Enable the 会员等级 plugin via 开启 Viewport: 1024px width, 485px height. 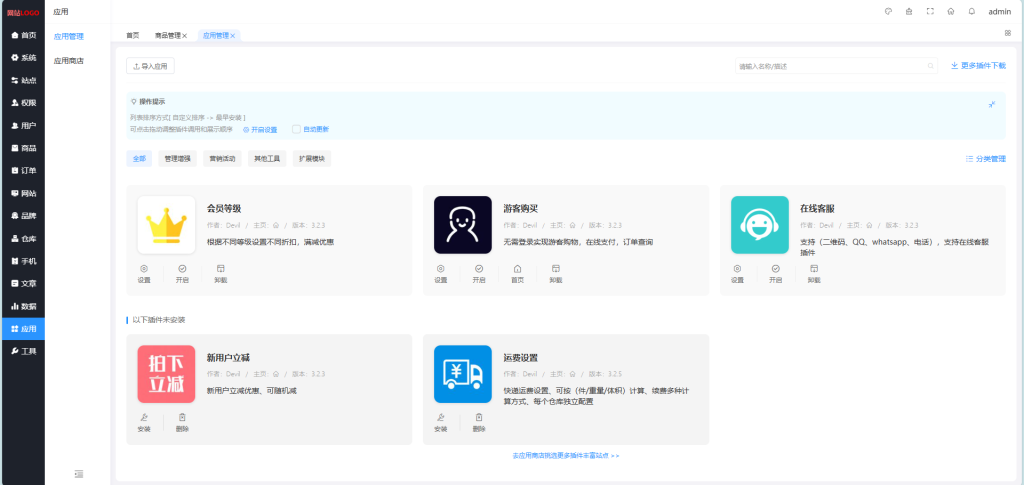[x=182, y=273]
